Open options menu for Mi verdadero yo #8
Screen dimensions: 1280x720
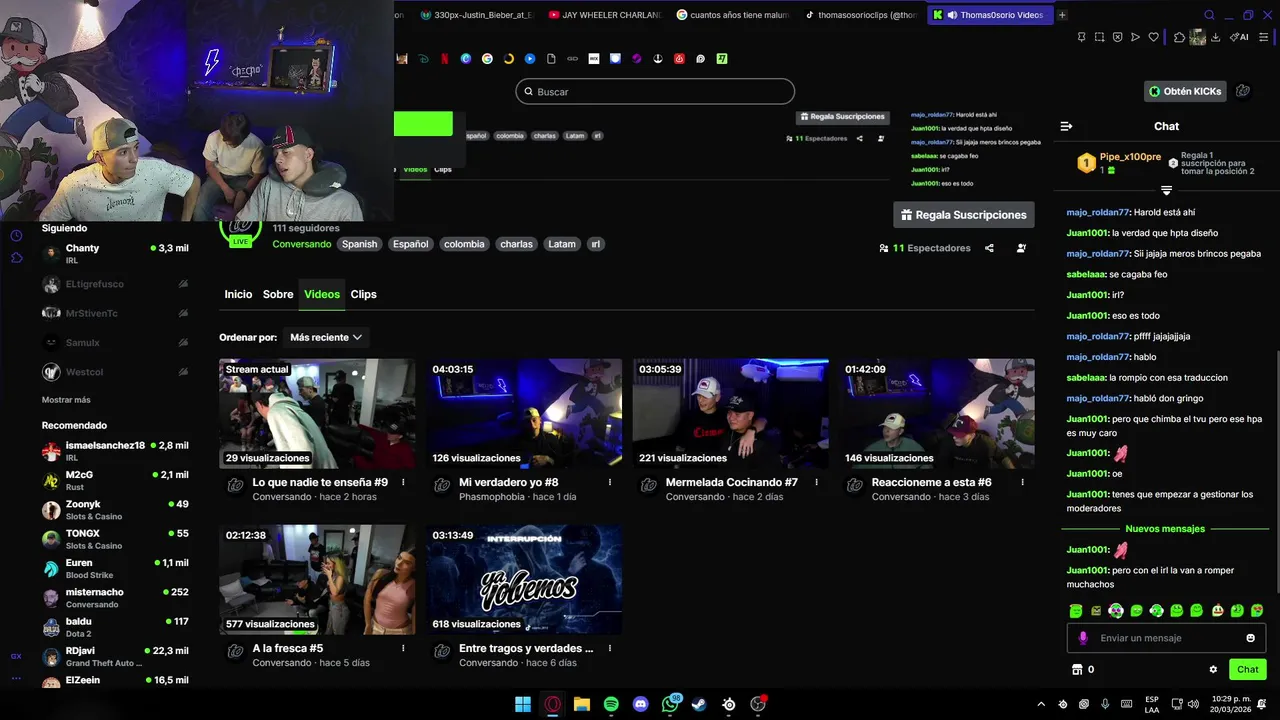[x=610, y=482]
